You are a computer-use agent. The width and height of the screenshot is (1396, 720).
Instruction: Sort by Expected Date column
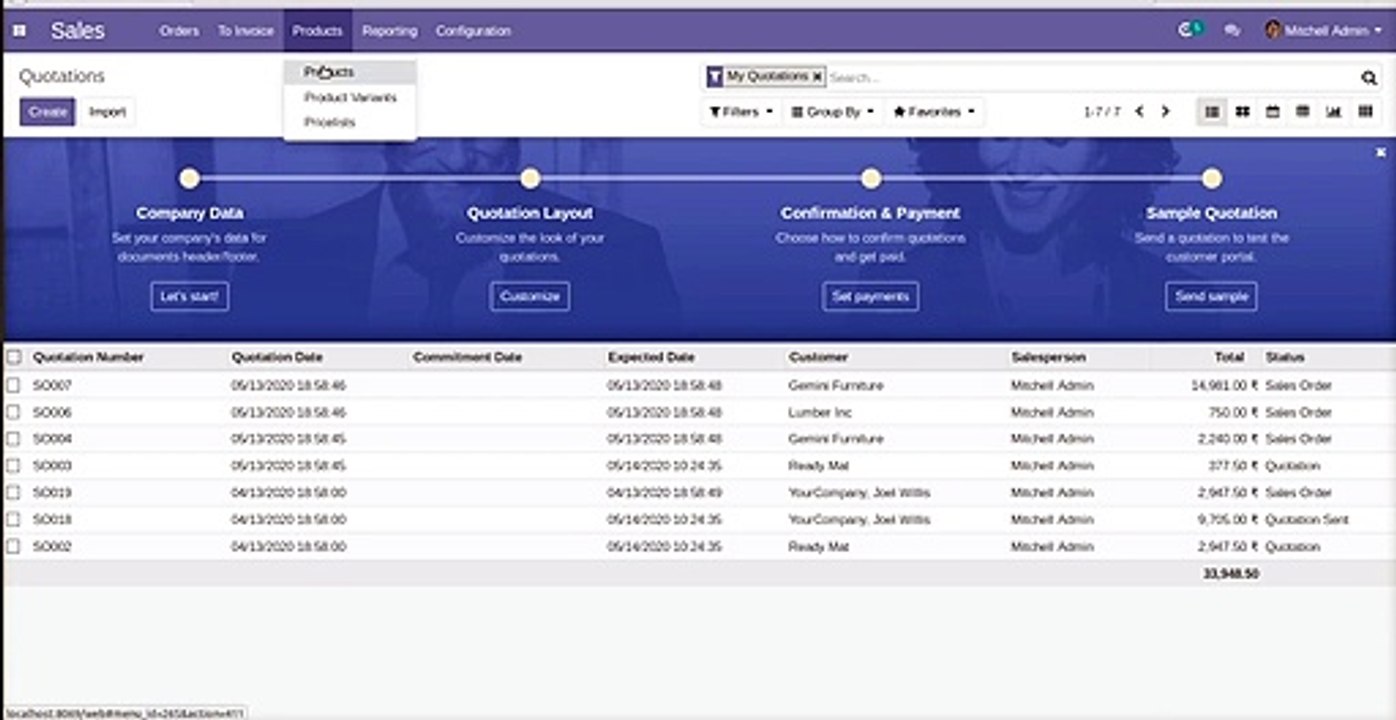tap(651, 357)
